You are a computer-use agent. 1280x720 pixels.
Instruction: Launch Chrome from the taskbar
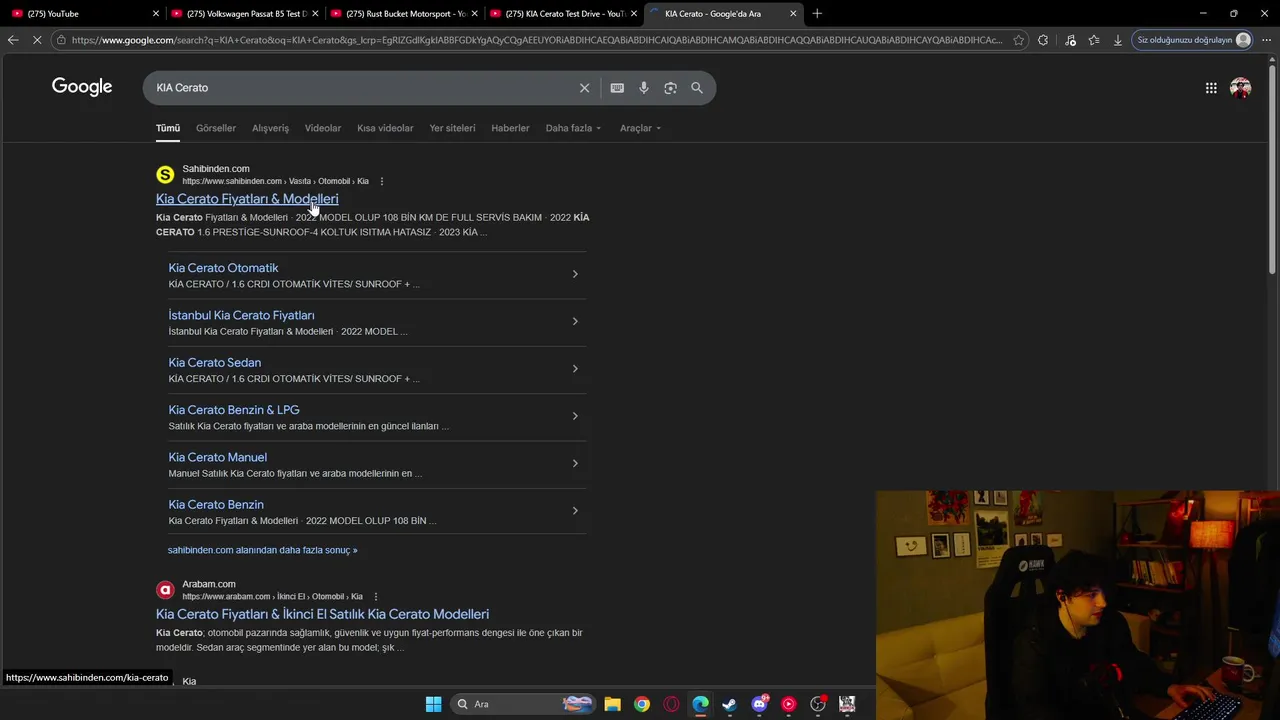tap(642, 704)
